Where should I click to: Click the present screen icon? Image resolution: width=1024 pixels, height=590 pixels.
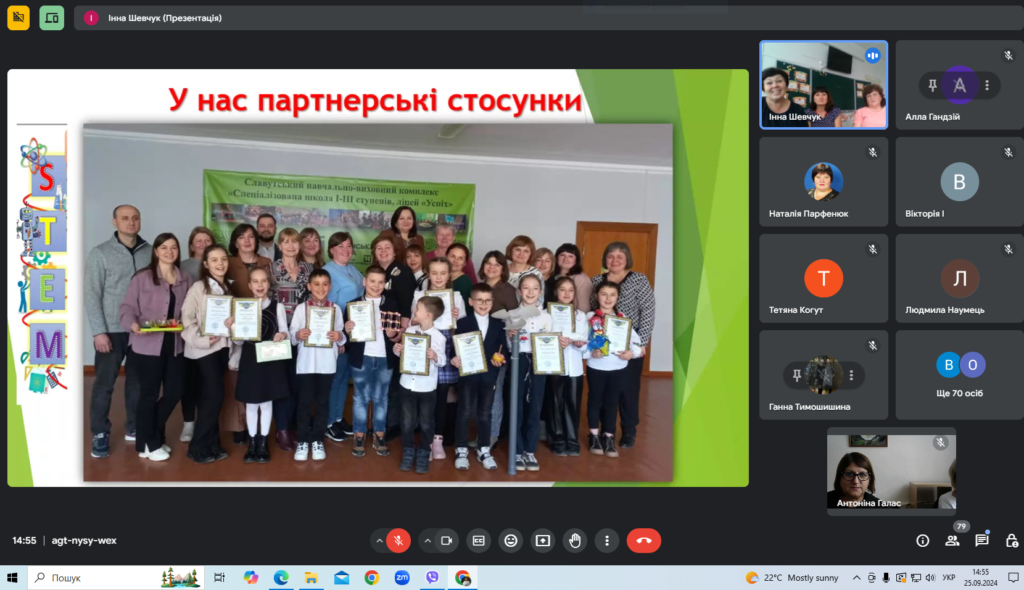543,540
